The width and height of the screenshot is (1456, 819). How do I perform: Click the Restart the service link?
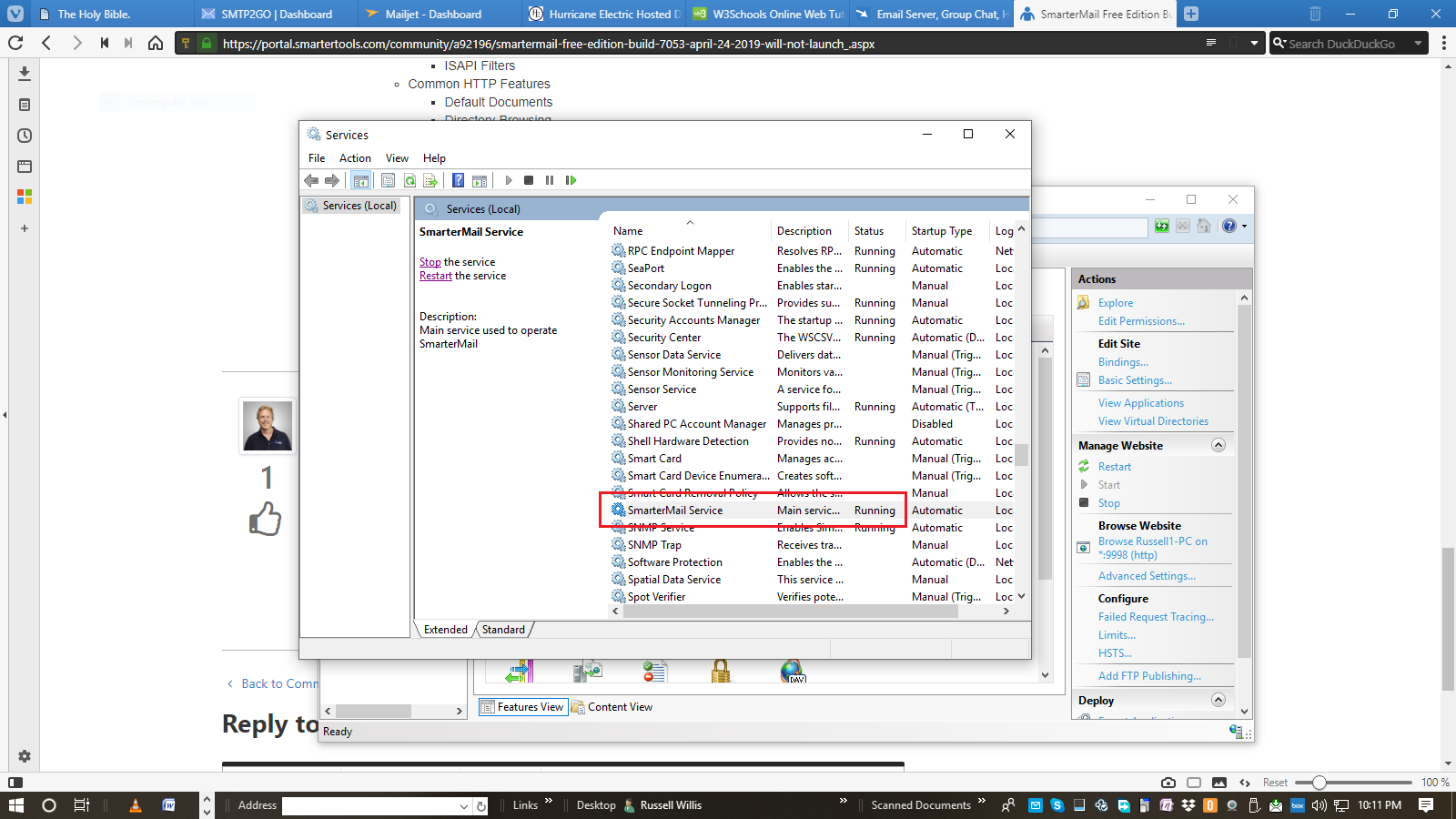(x=435, y=276)
